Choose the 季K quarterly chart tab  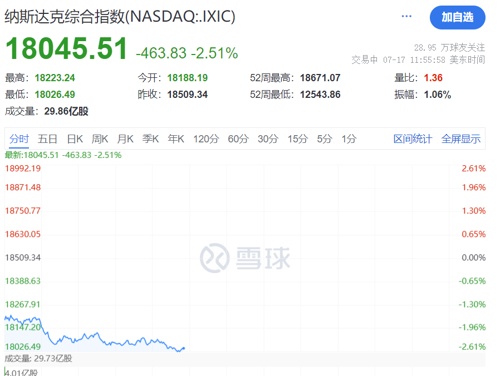click(151, 139)
